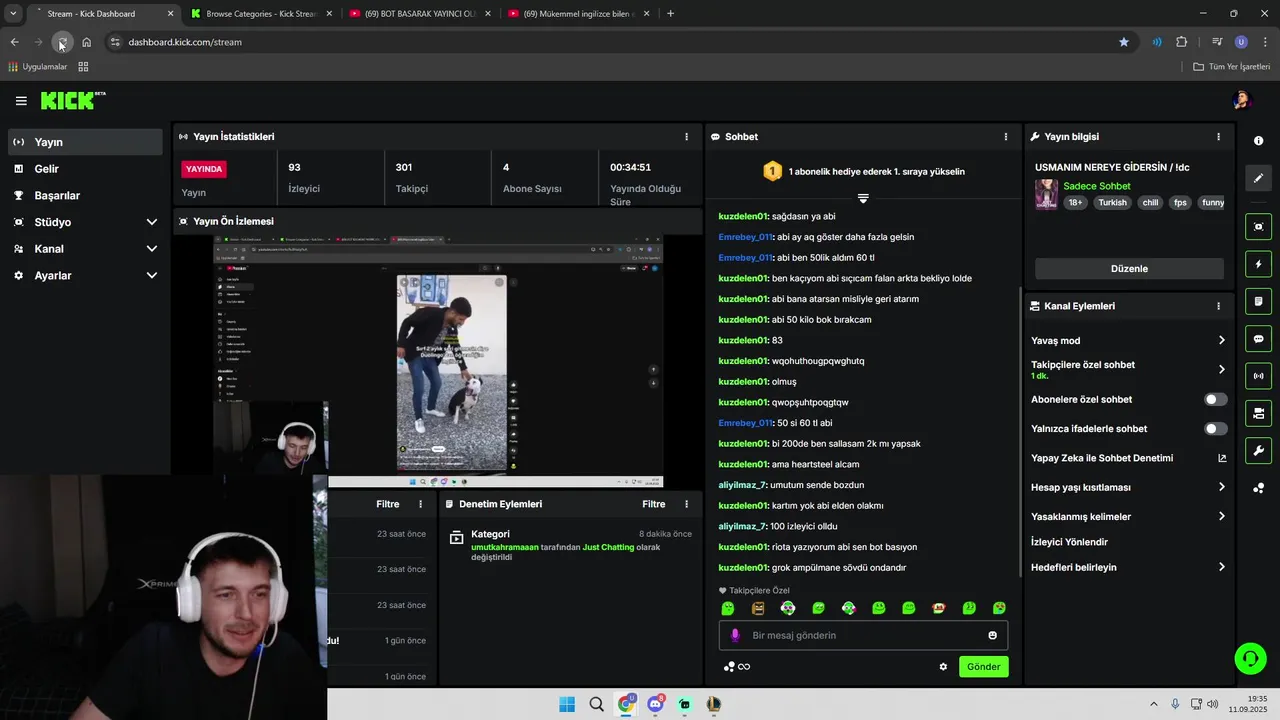
Task: Click the infinity icon below chat input
Action: click(x=744, y=667)
